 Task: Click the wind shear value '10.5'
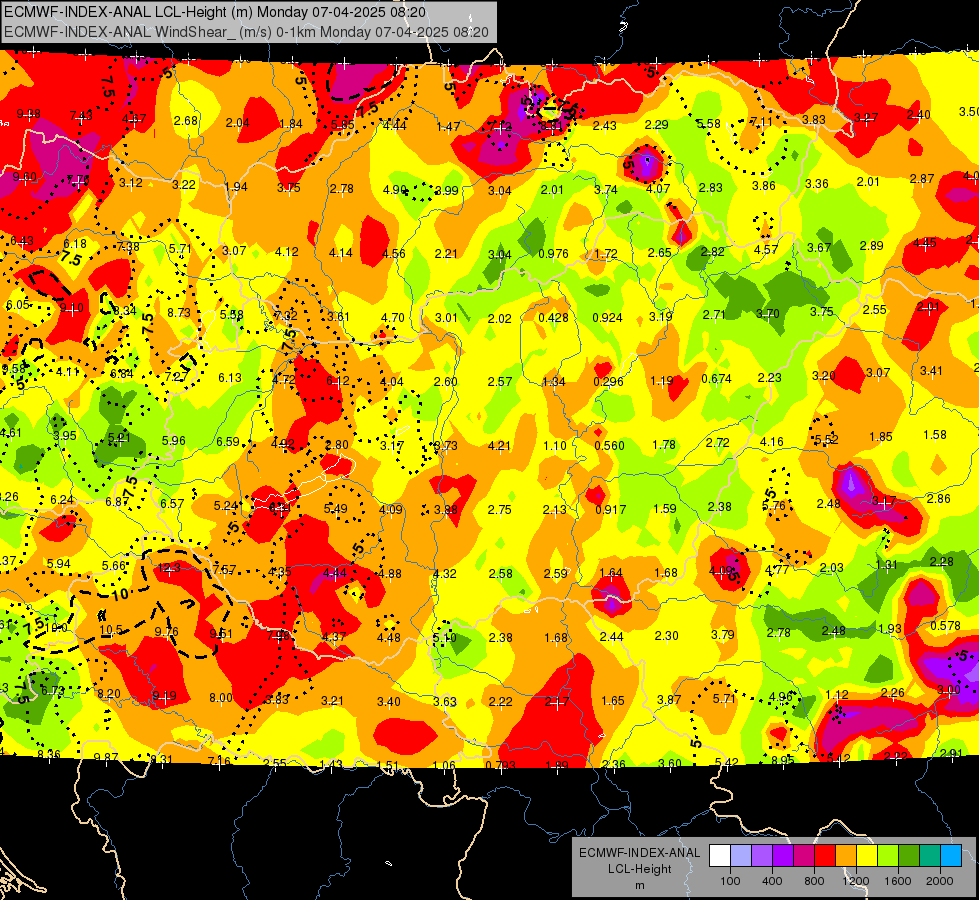tap(111, 630)
